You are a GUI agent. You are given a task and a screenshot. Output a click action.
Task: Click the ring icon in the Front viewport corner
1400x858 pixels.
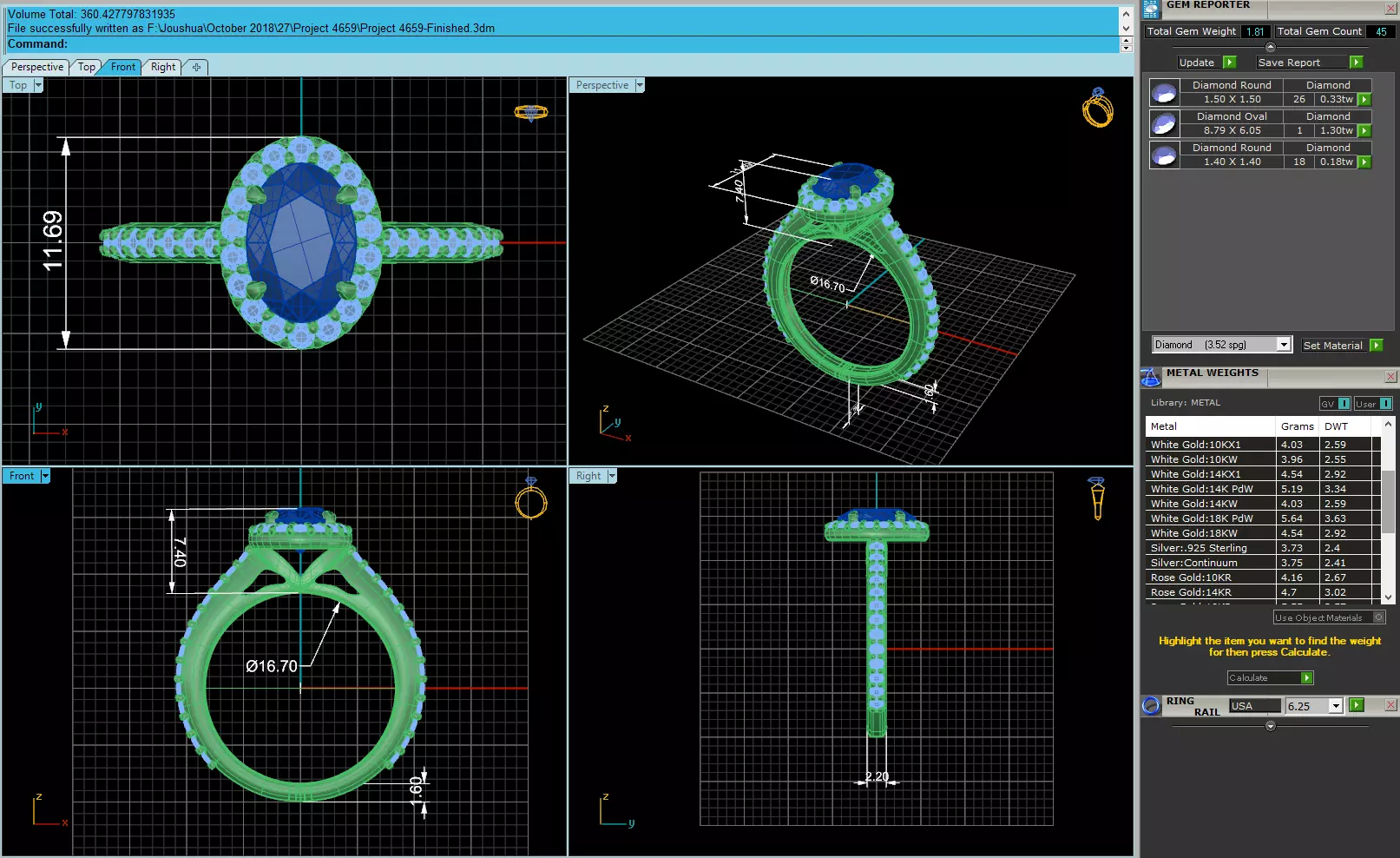coord(531,498)
